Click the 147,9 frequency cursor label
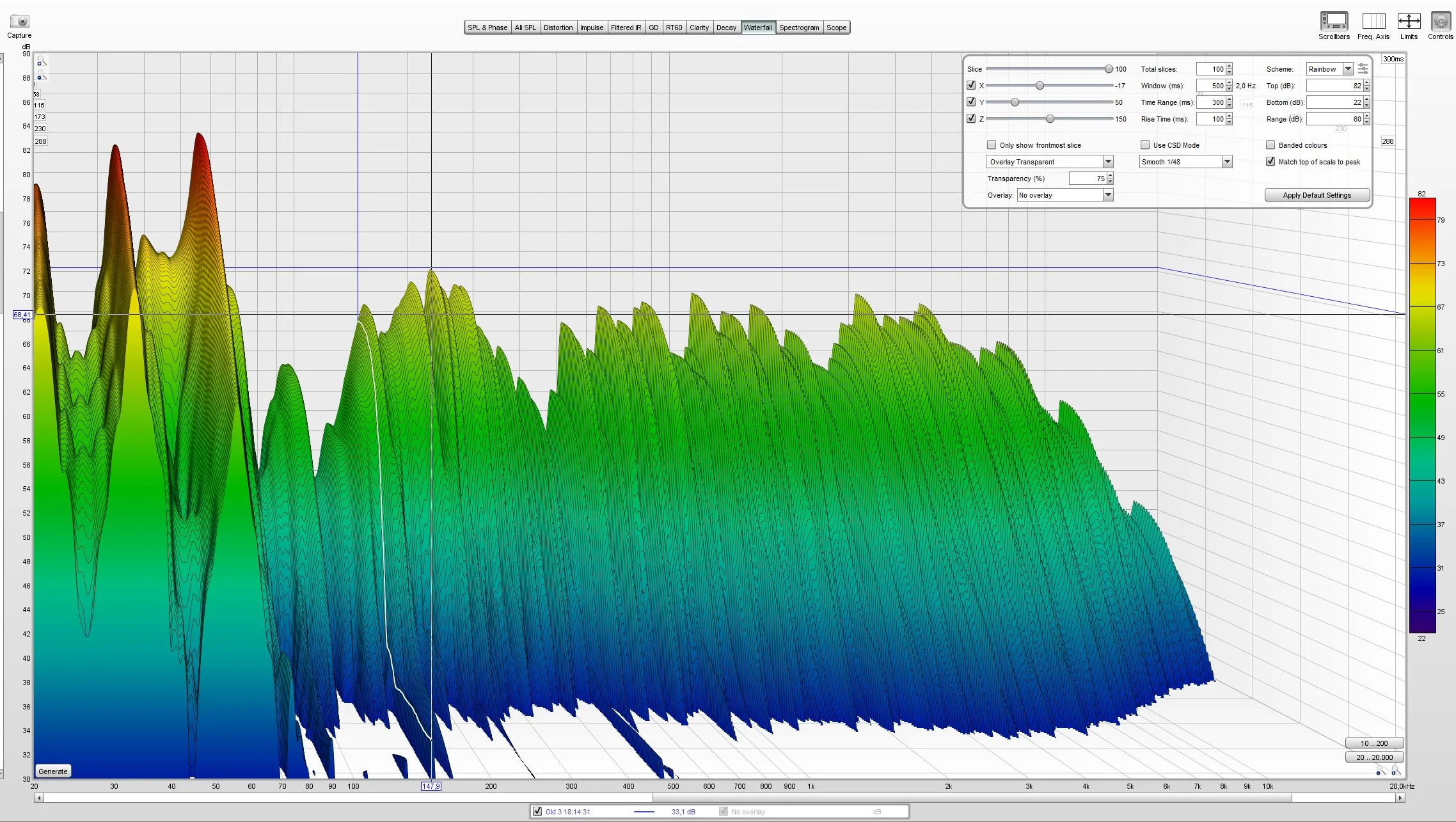1456x822 pixels. tap(431, 786)
